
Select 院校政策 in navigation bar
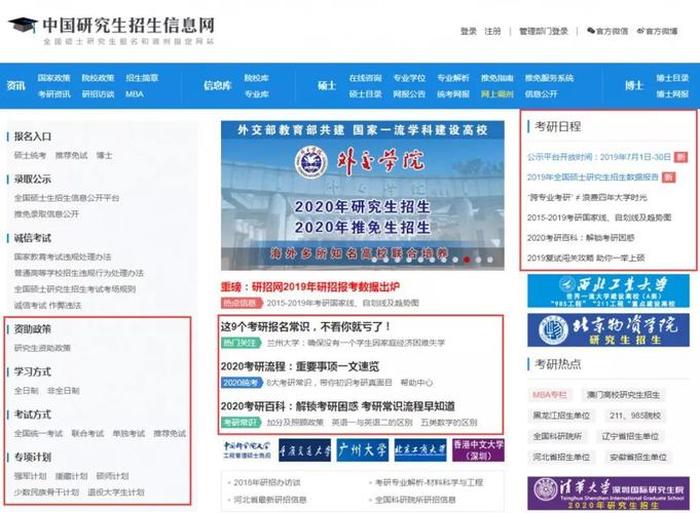point(98,78)
